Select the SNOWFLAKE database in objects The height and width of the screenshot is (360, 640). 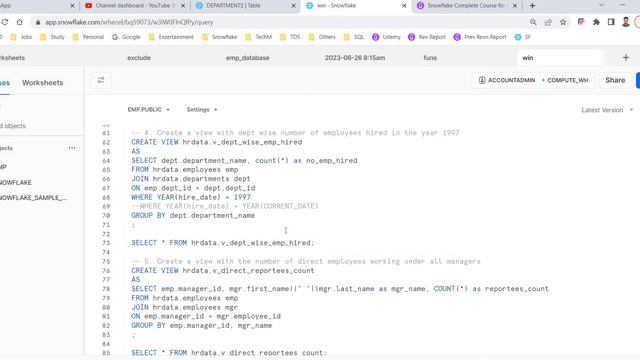(x=15, y=182)
